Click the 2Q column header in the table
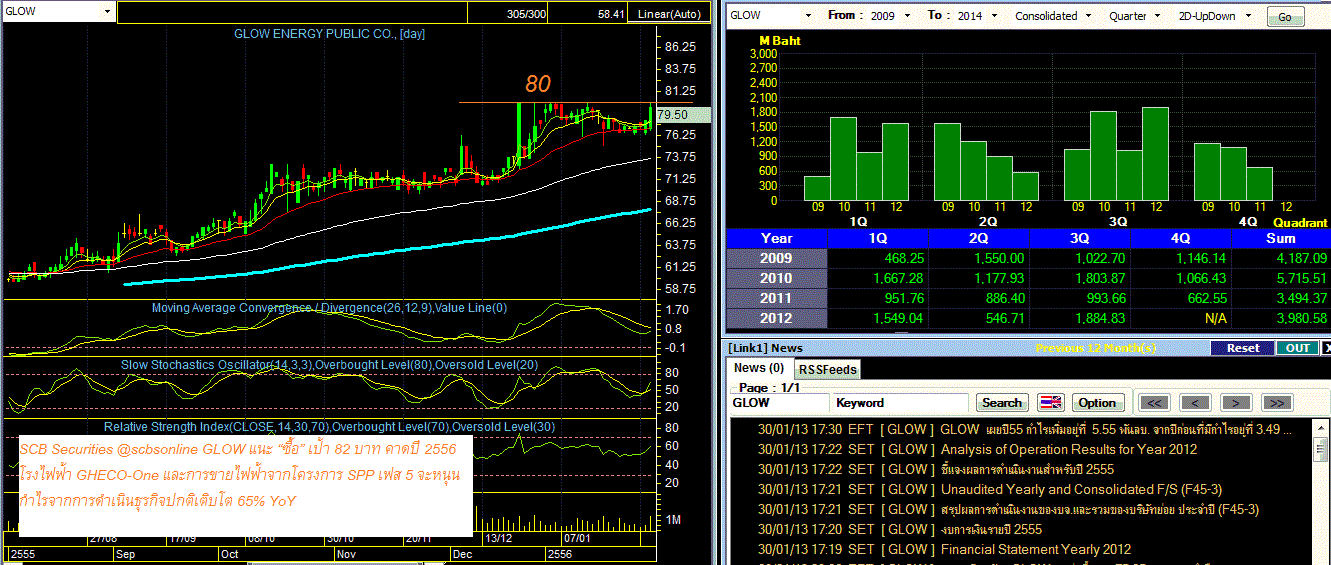This screenshot has width=1331, height=565. point(979,238)
